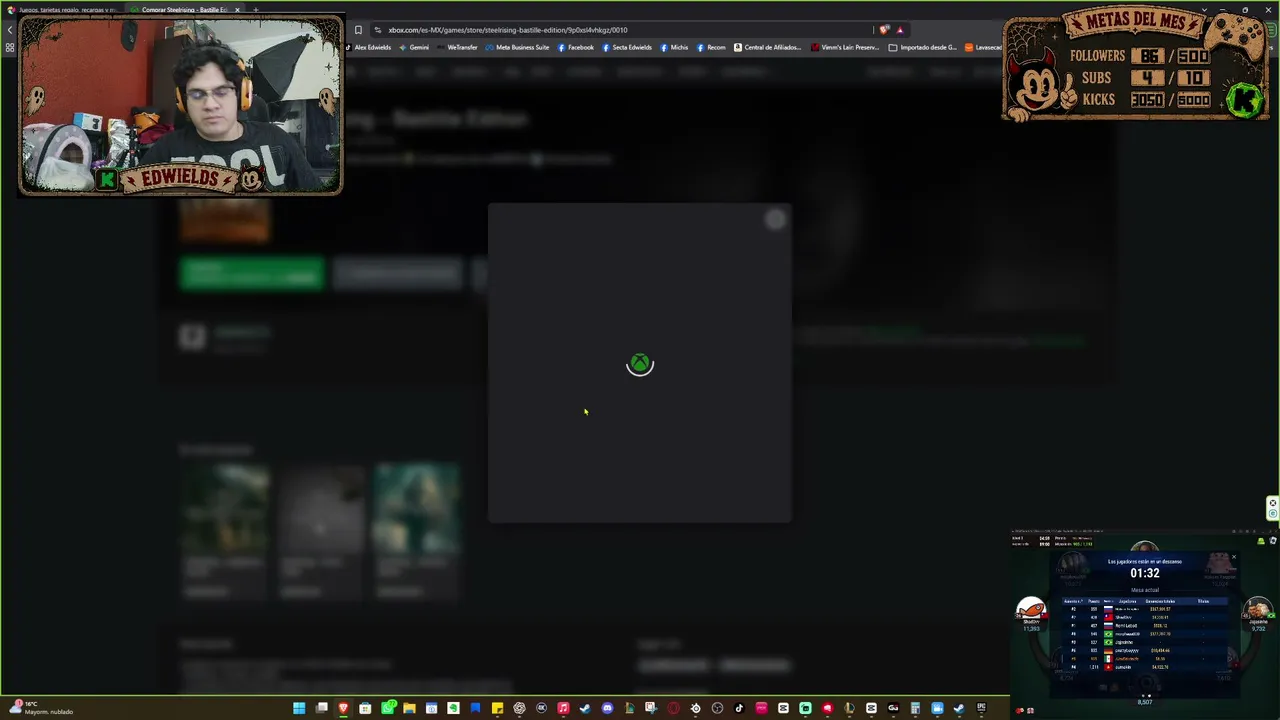This screenshot has height=720, width=1280.
Task: Open File Explorer from the taskbar
Action: (x=409, y=709)
